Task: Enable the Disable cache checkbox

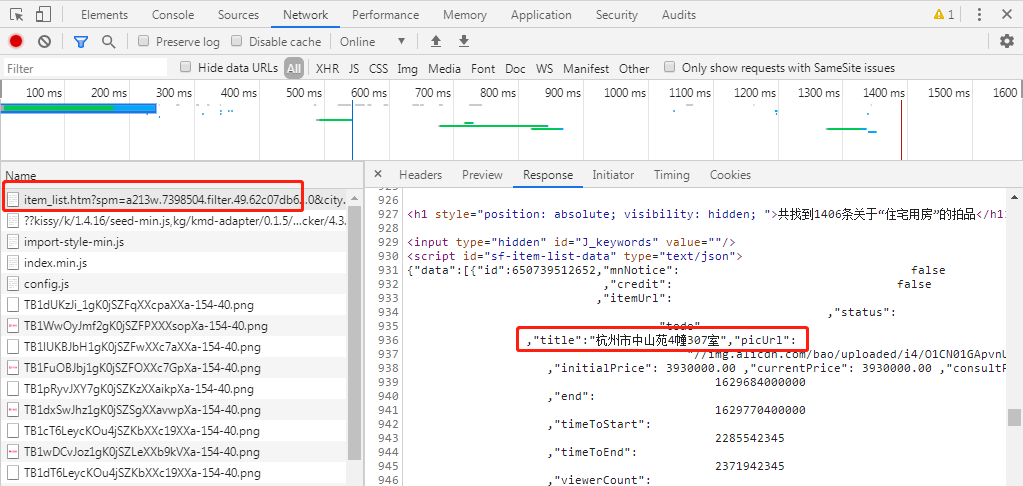Action: (x=236, y=41)
